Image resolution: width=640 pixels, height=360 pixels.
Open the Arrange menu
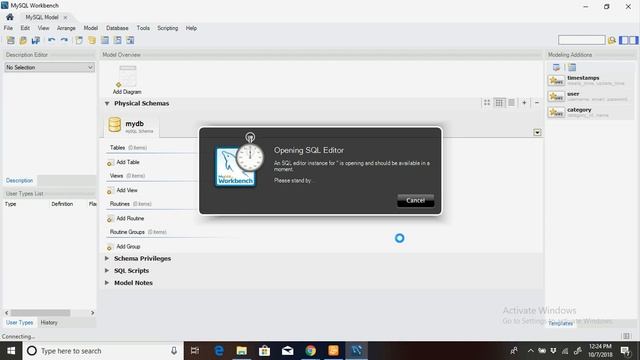(66, 28)
